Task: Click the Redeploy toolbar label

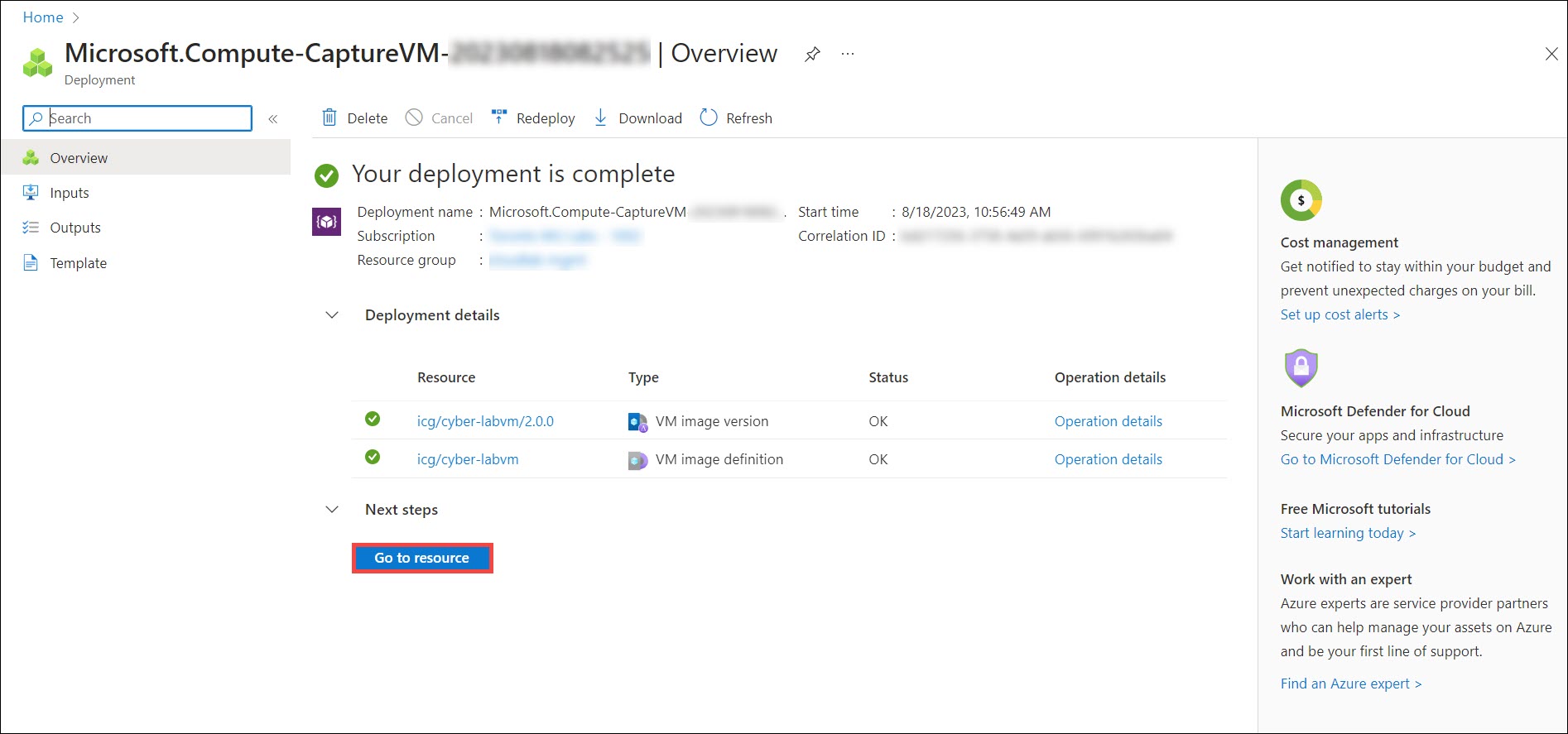Action: (x=546, y=118)
